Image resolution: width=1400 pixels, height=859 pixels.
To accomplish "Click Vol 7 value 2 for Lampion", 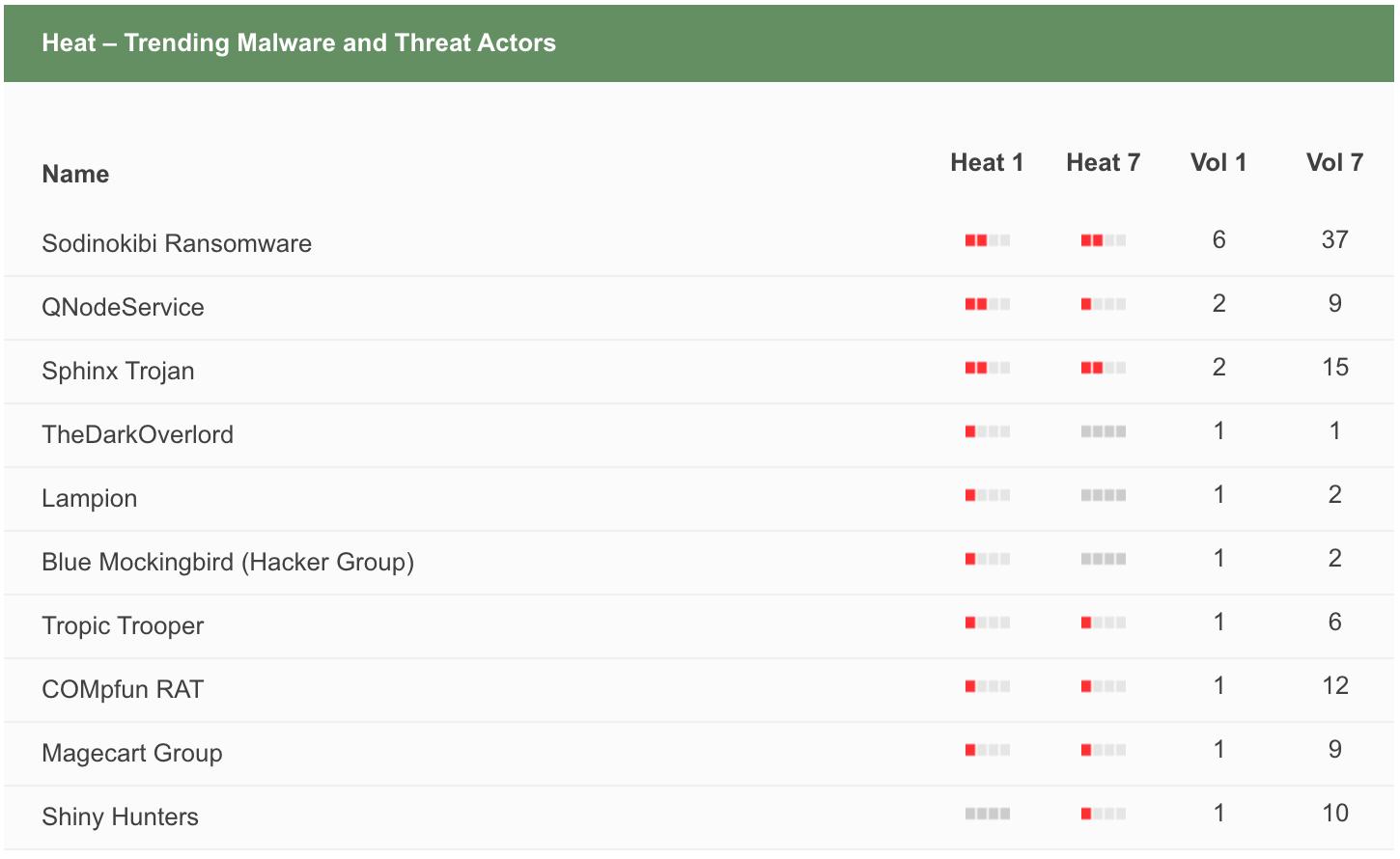I will point(1334,494).
